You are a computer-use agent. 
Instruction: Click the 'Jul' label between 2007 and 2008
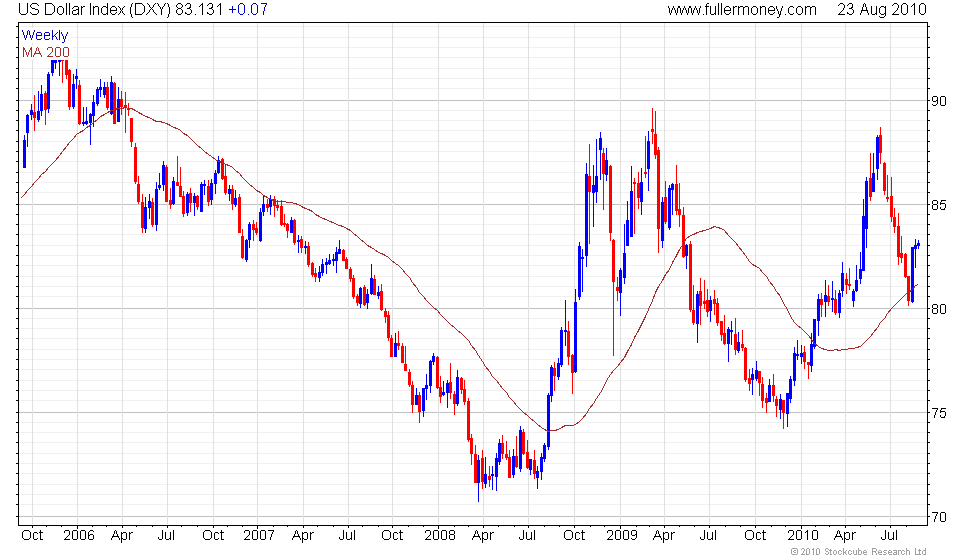347,535
